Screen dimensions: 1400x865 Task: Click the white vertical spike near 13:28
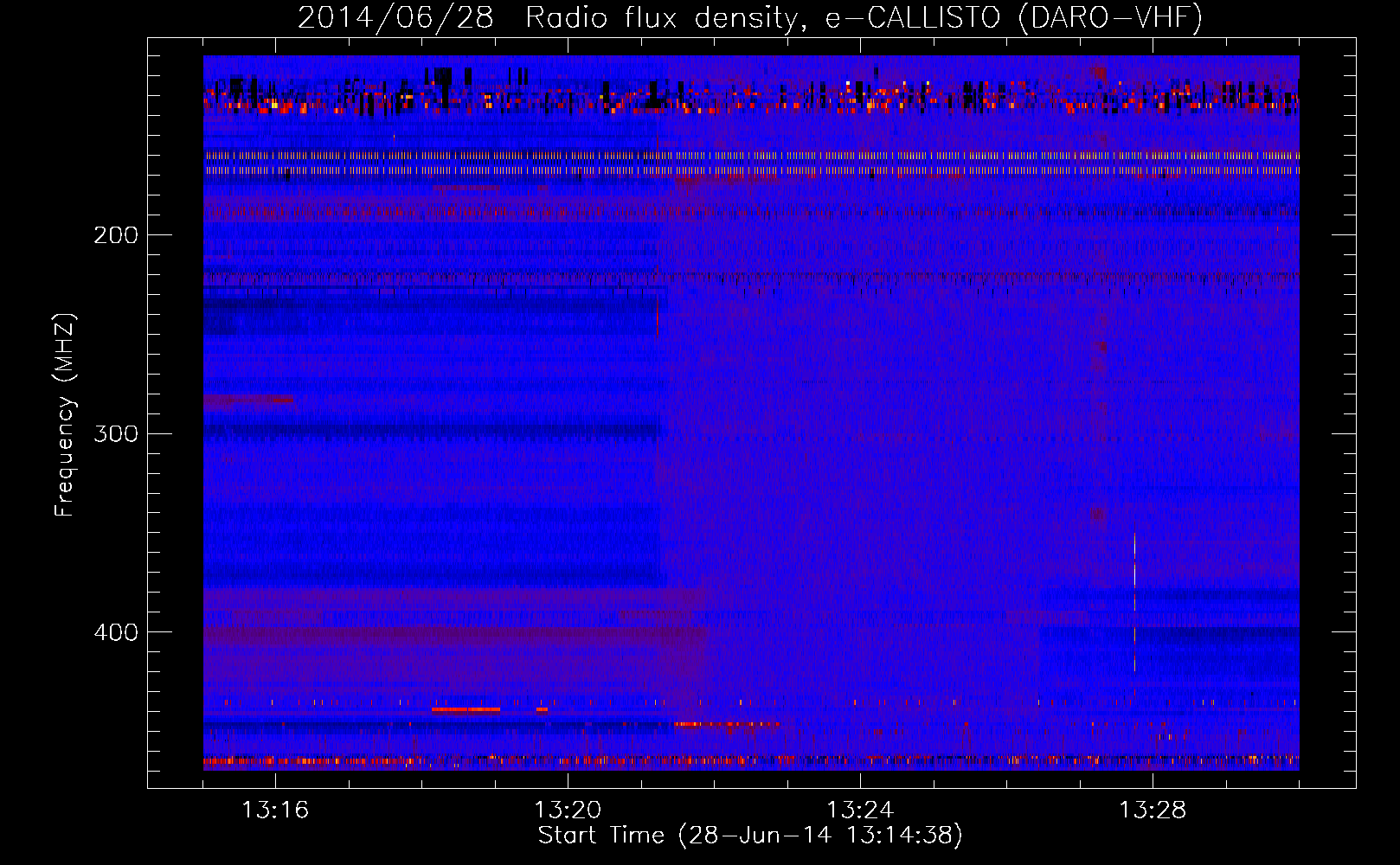point(1134,602)
